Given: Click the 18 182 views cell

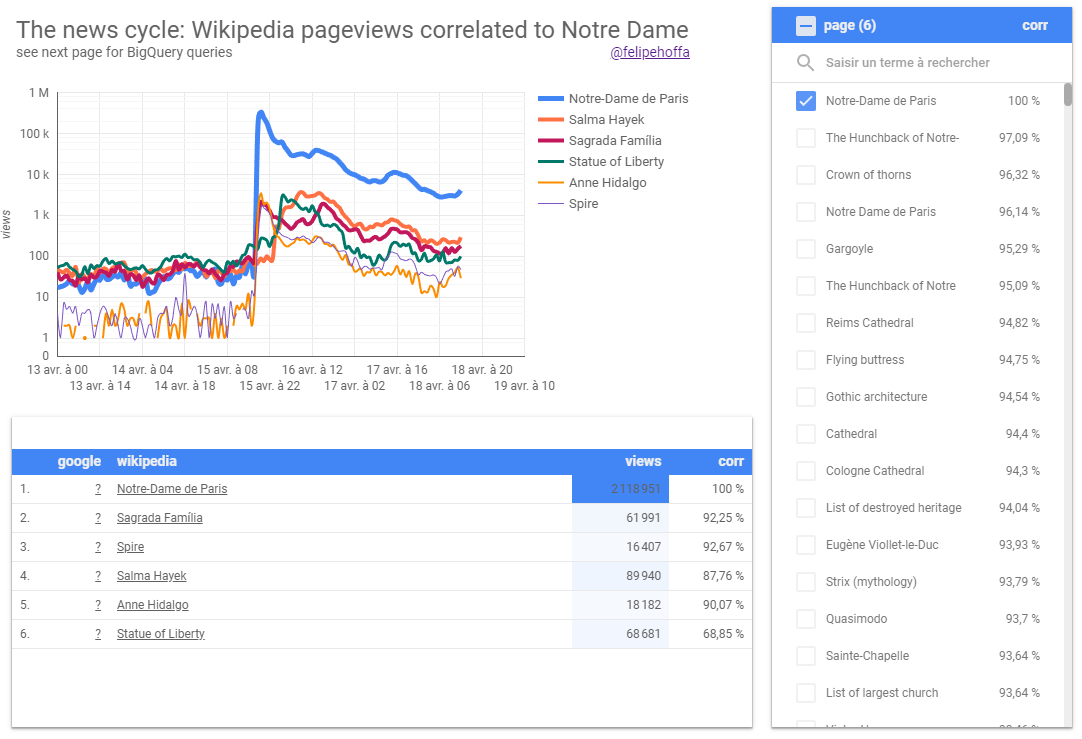Looking at the screenshot, I should [x=620, y=604].
